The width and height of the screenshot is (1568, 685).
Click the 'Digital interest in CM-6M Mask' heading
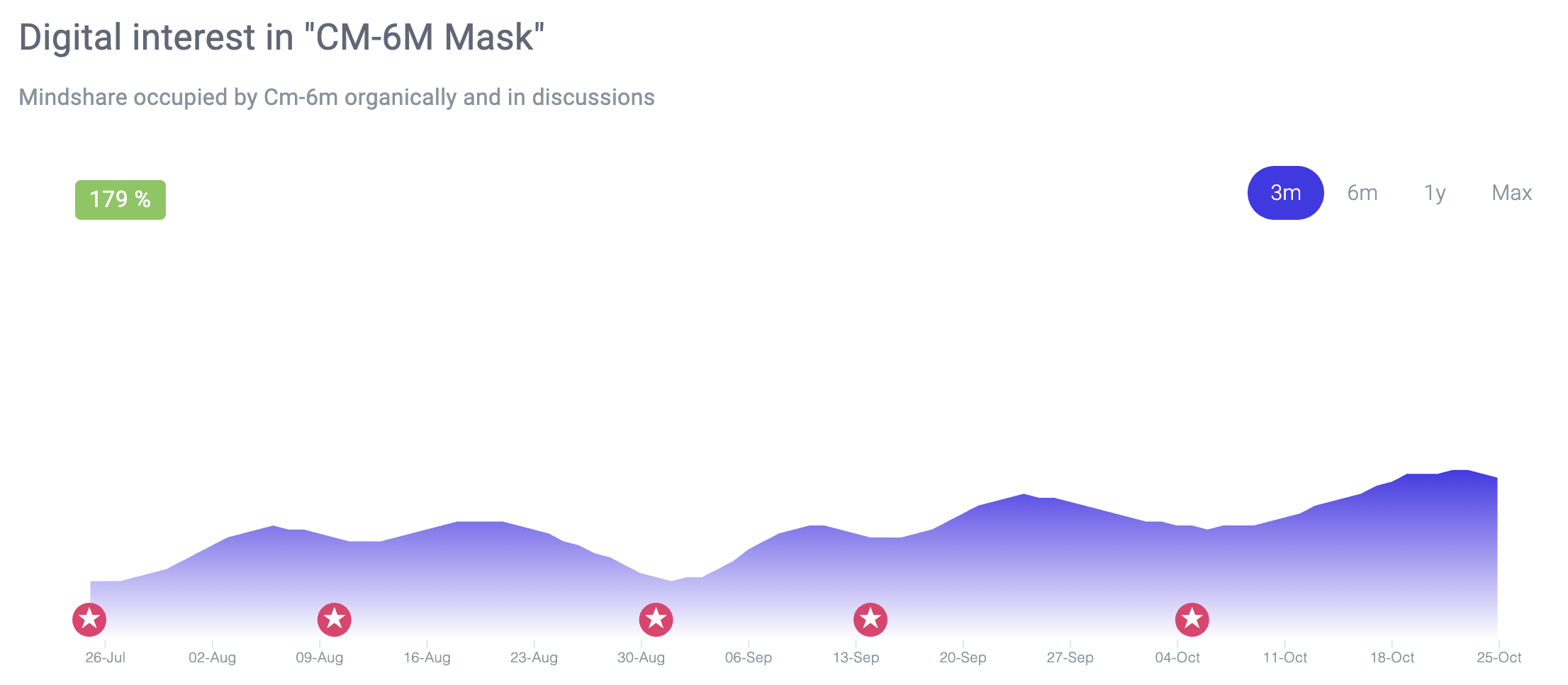(281, 38)
